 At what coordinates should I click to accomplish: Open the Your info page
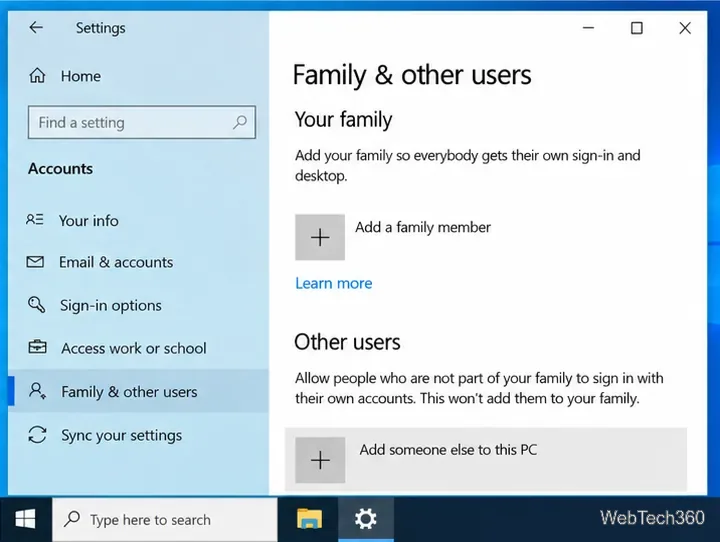(89, 220)
